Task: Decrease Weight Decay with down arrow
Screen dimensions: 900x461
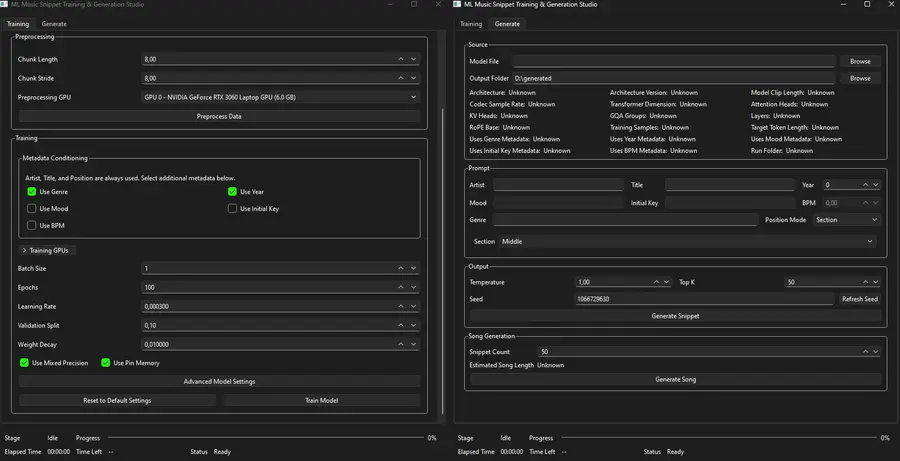Action: click(413, 344)
